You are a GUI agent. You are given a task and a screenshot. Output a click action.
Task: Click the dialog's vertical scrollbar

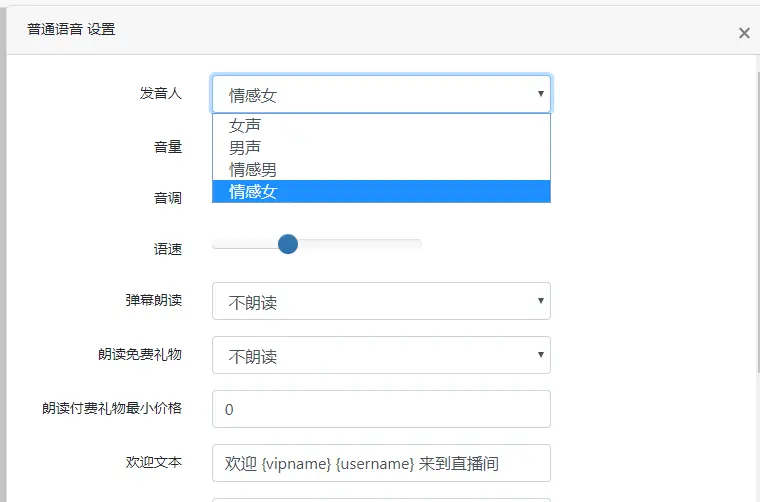(x=758, y=222)
